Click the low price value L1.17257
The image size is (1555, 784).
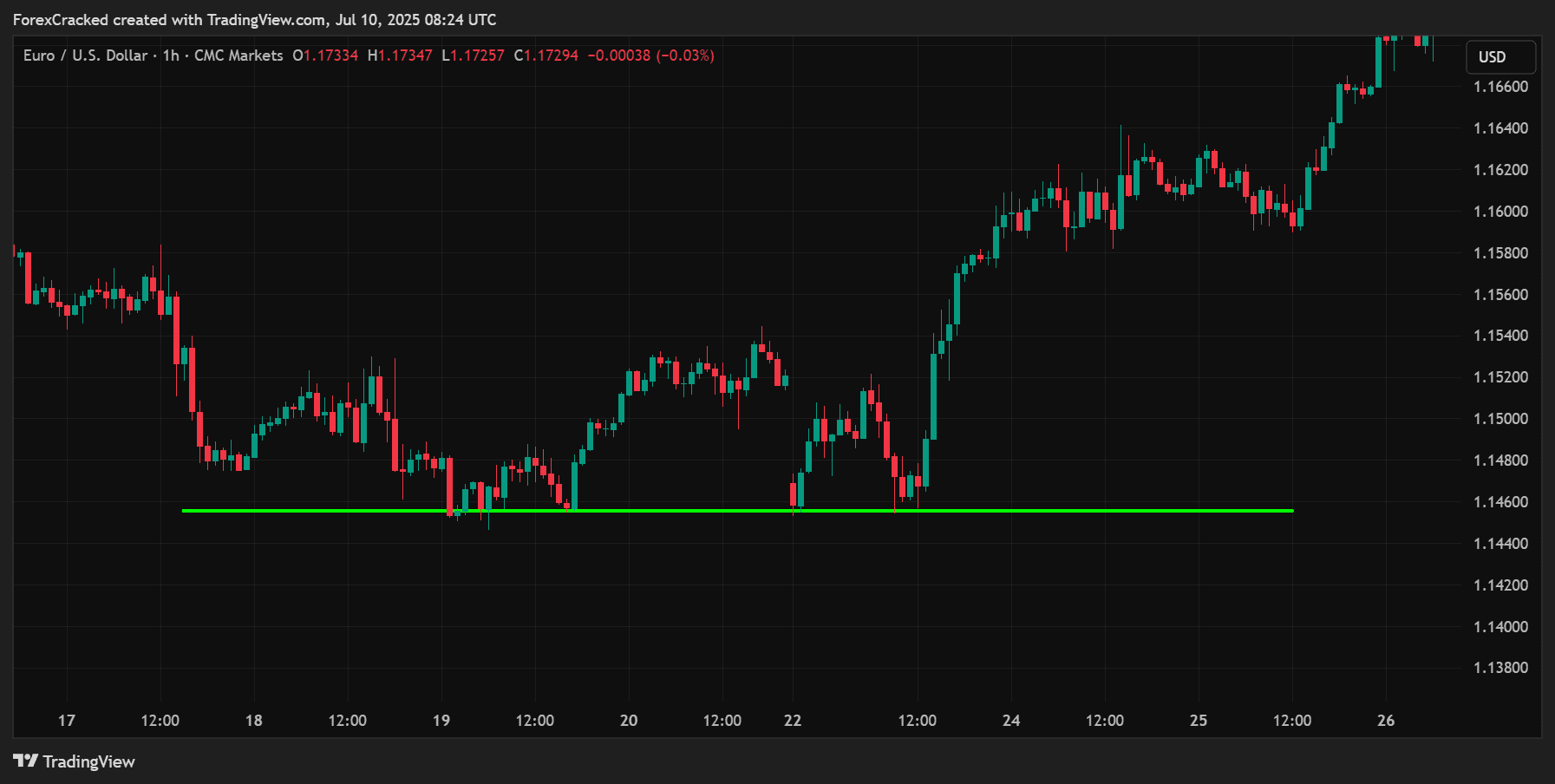pos(473,56)
